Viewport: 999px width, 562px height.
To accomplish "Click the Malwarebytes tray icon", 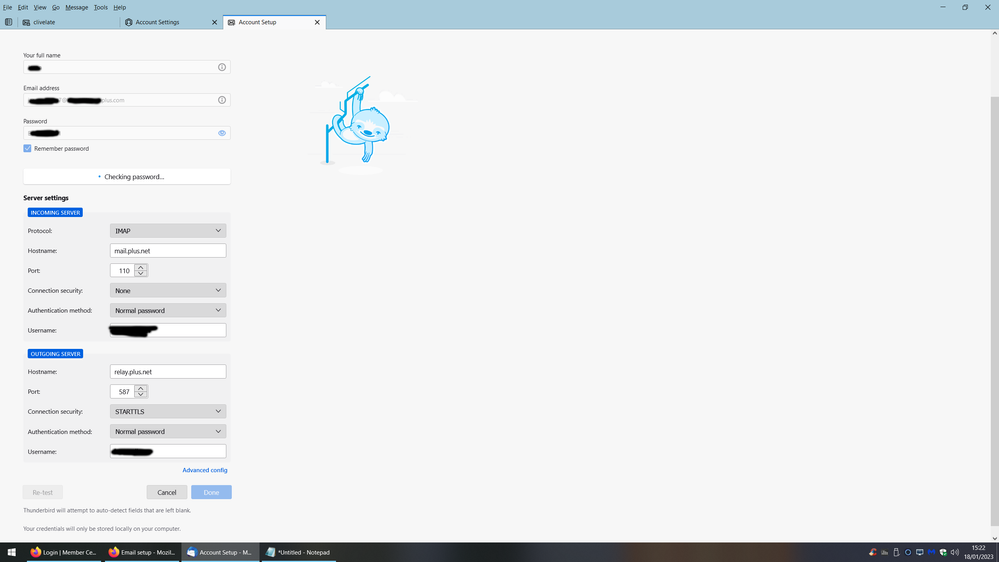I will tap(931, 552).
